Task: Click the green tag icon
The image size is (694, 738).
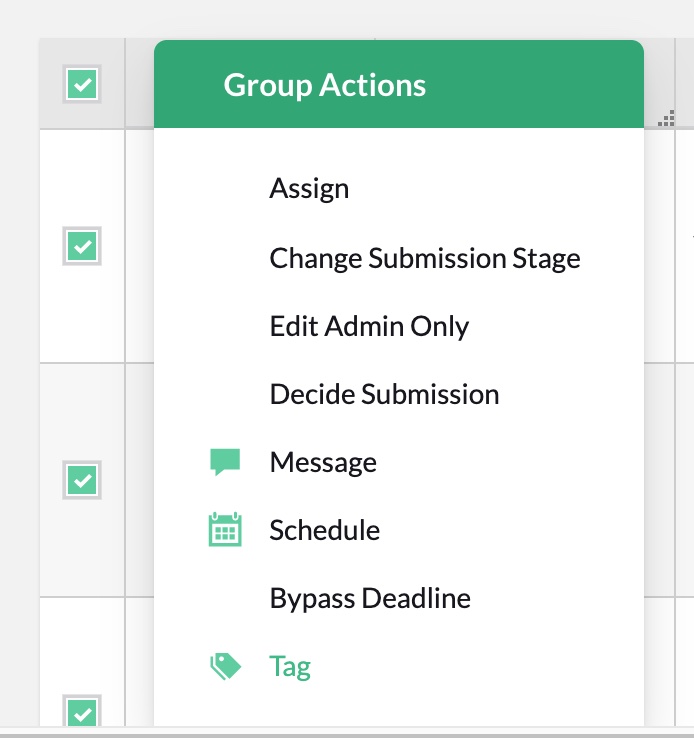Action: (225, 666)
